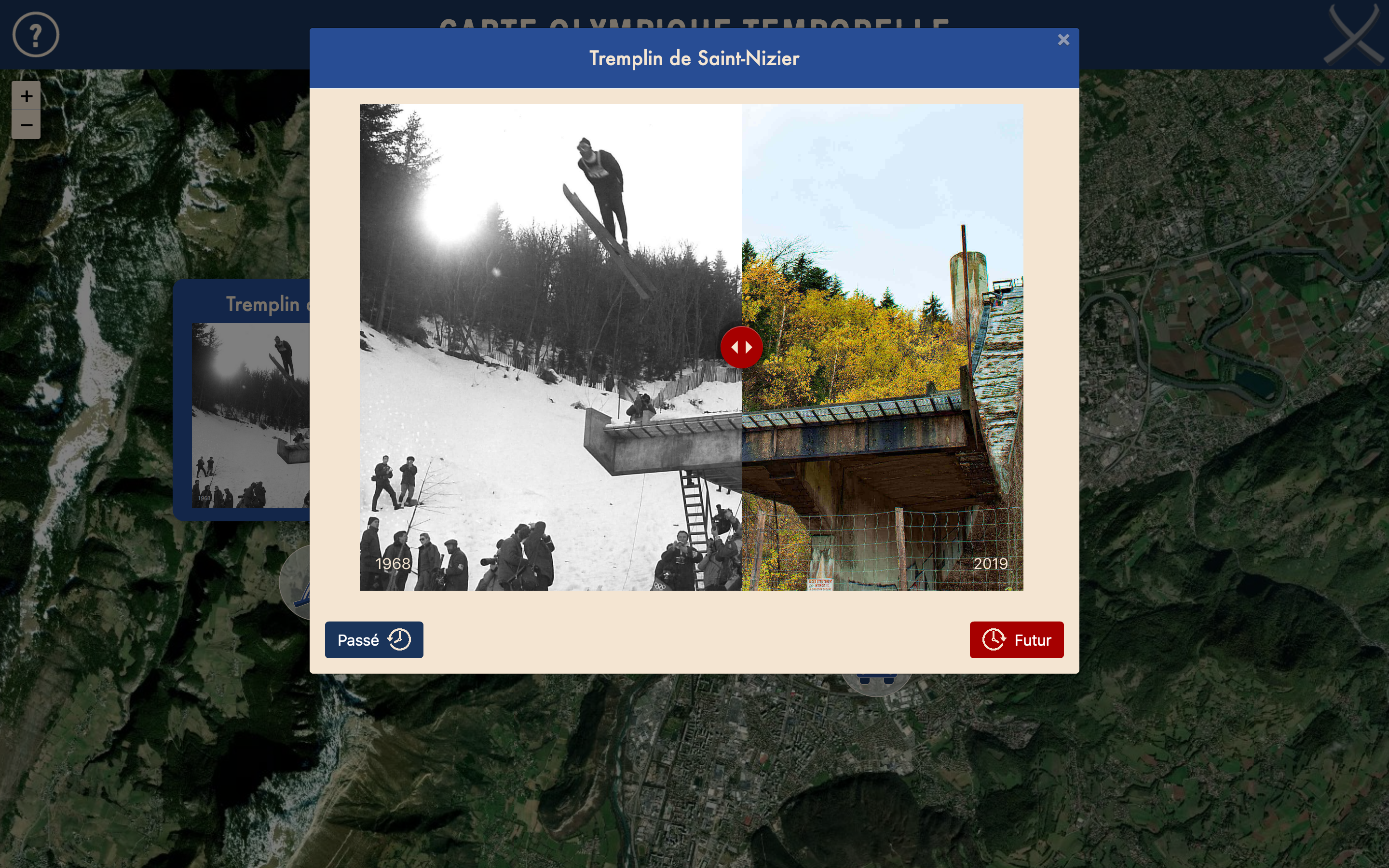Show the future view with Futur

(x=1017, y=639)
